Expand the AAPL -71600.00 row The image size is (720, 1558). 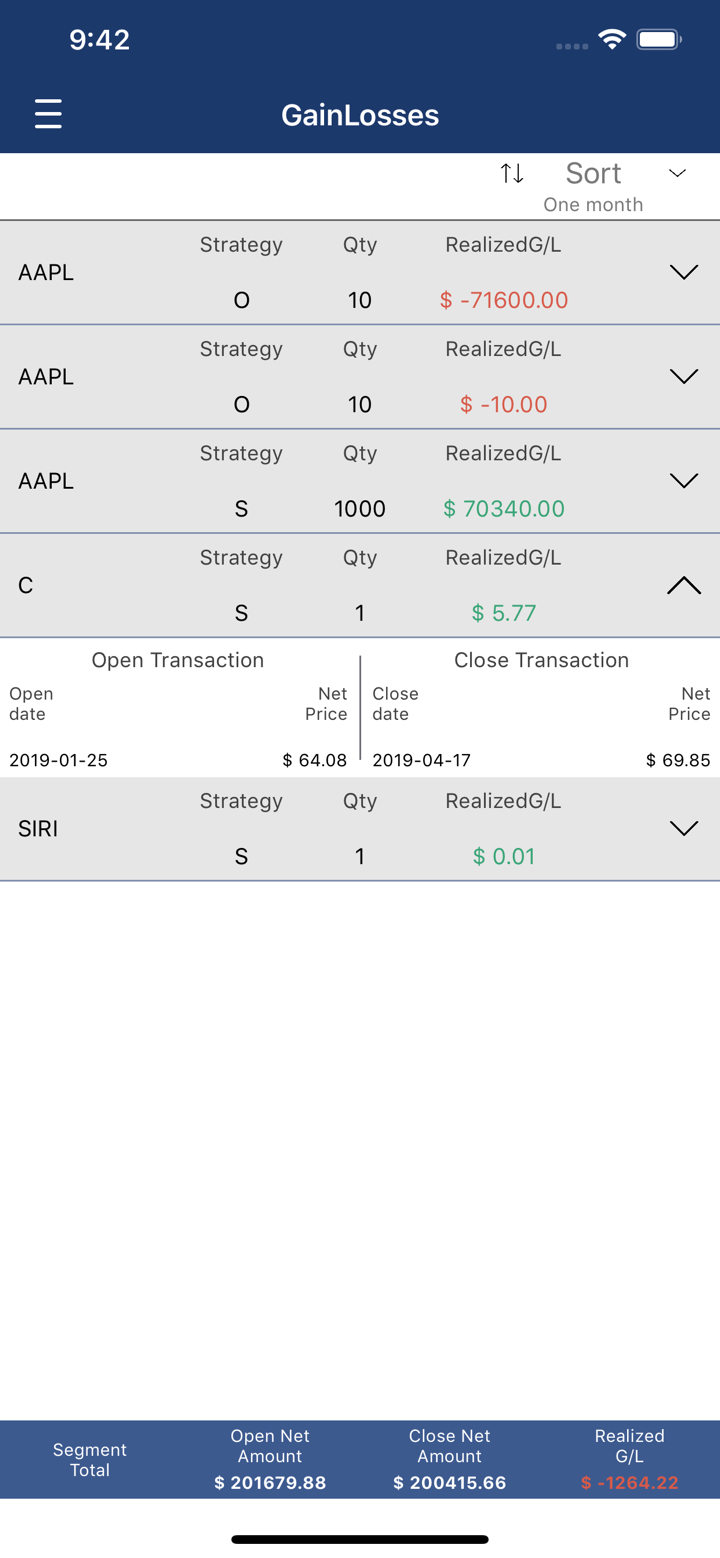pos(683,272)
